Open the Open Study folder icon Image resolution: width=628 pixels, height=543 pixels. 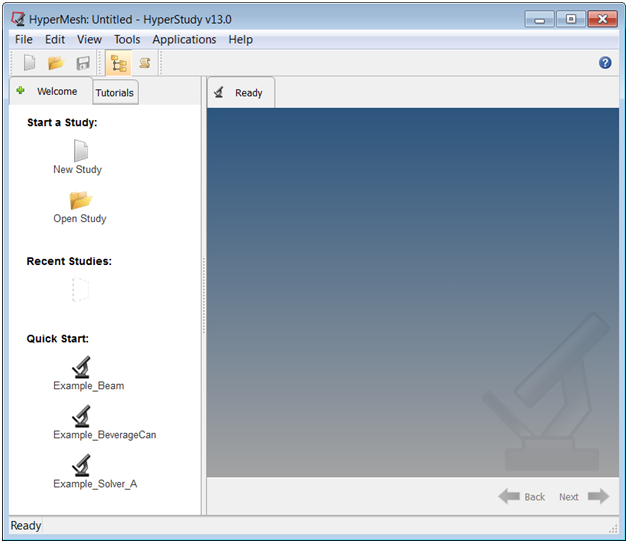[80, 201]
